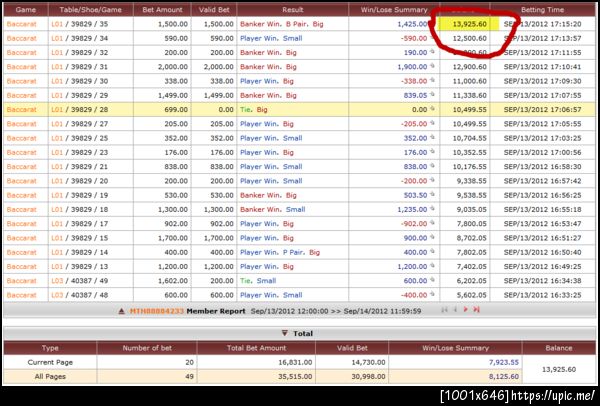
Task: Open detail icon beside the 400.00 win amount
Action: coord(432,251)
